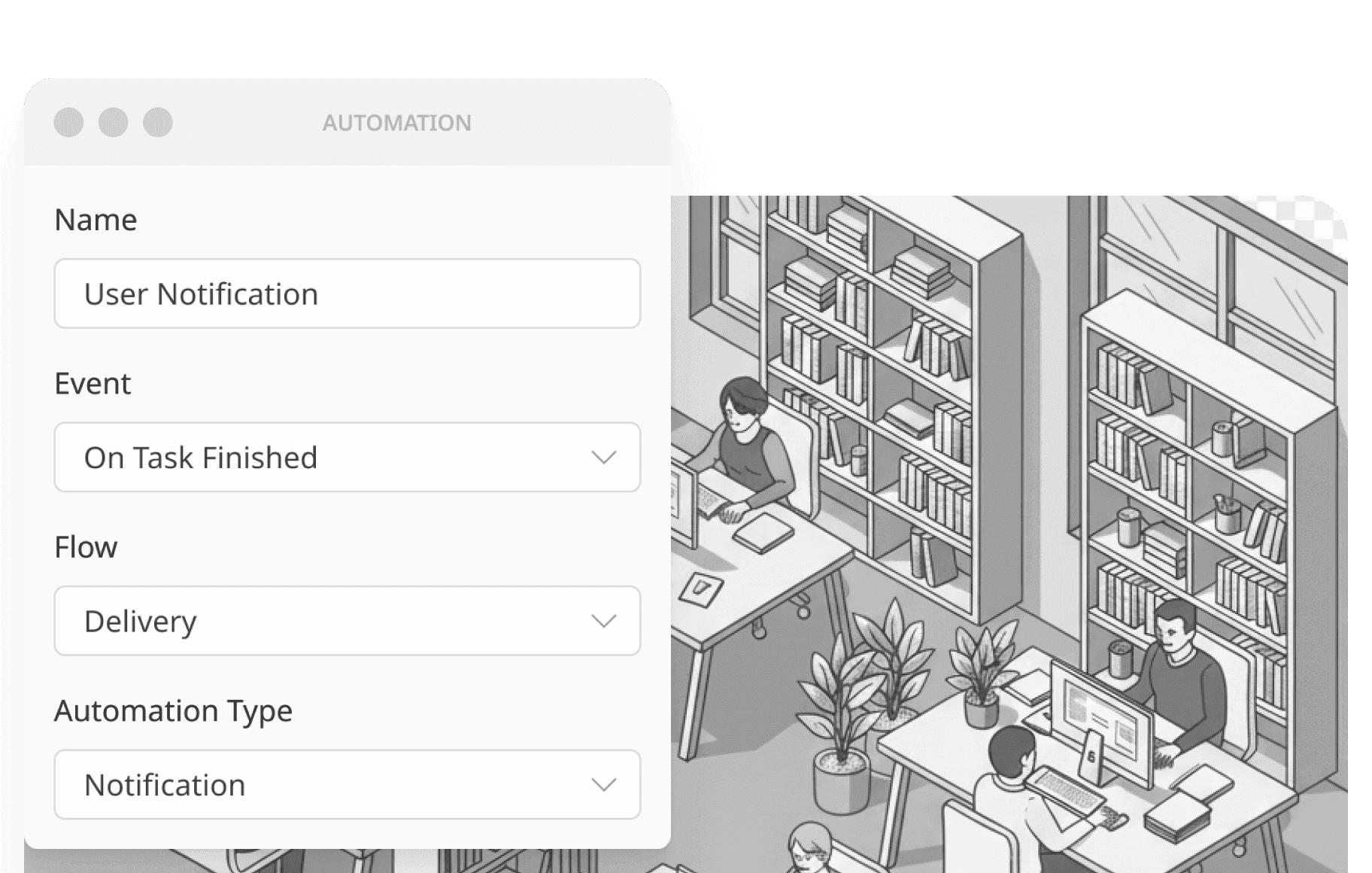
Task: Click the chevron arrow in Event field
Action: 604,458
